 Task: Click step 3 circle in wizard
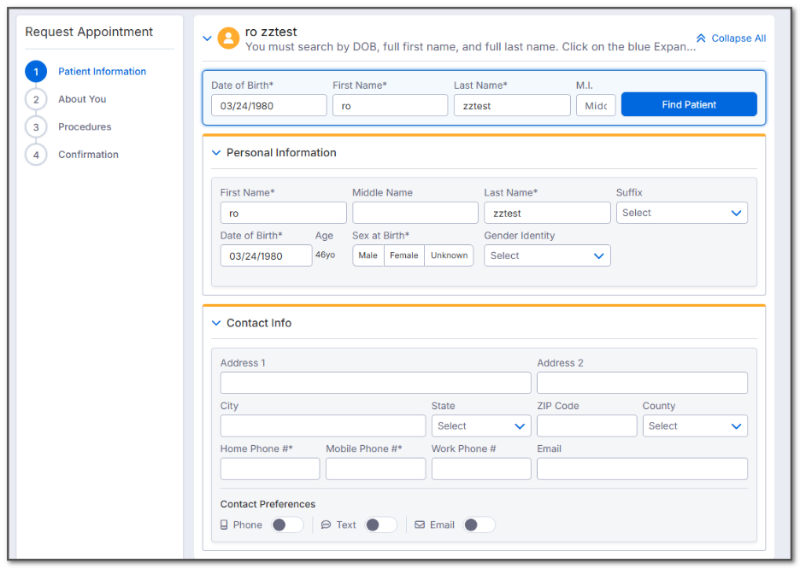click(x=36, y=127)
